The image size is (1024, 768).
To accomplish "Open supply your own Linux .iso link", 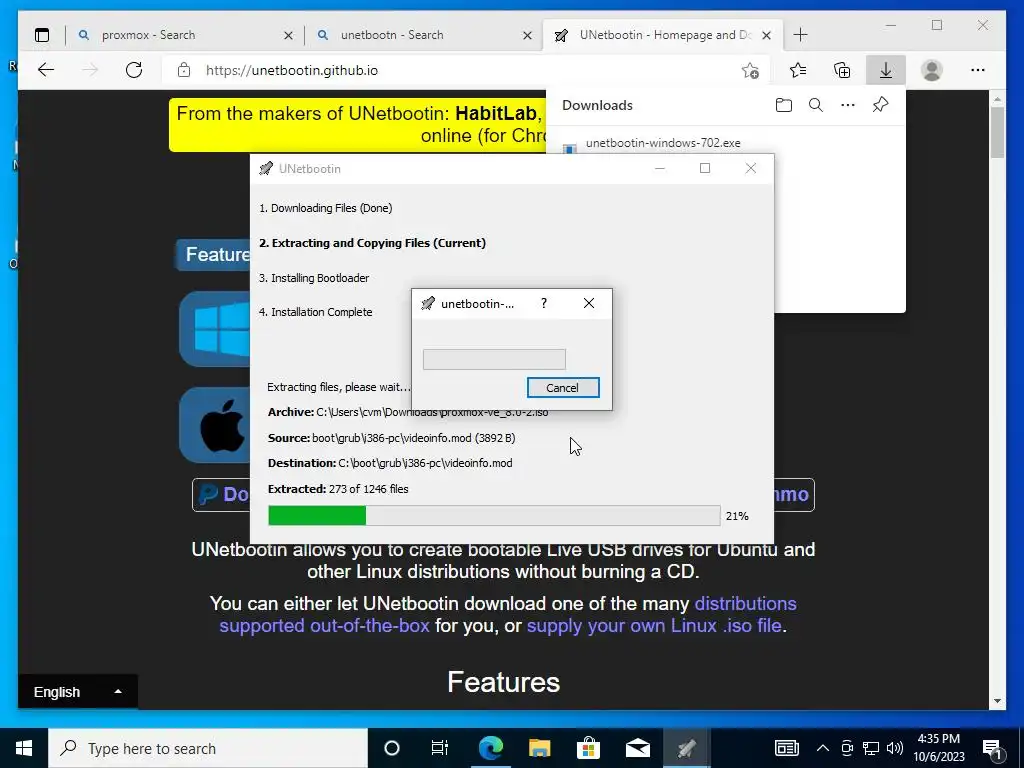I will click(654, 626).
